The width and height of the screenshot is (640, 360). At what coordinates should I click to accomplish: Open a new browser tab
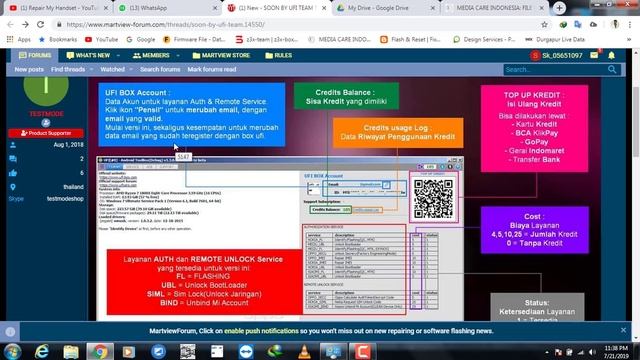pyautogui.click(x=559, y=8)
